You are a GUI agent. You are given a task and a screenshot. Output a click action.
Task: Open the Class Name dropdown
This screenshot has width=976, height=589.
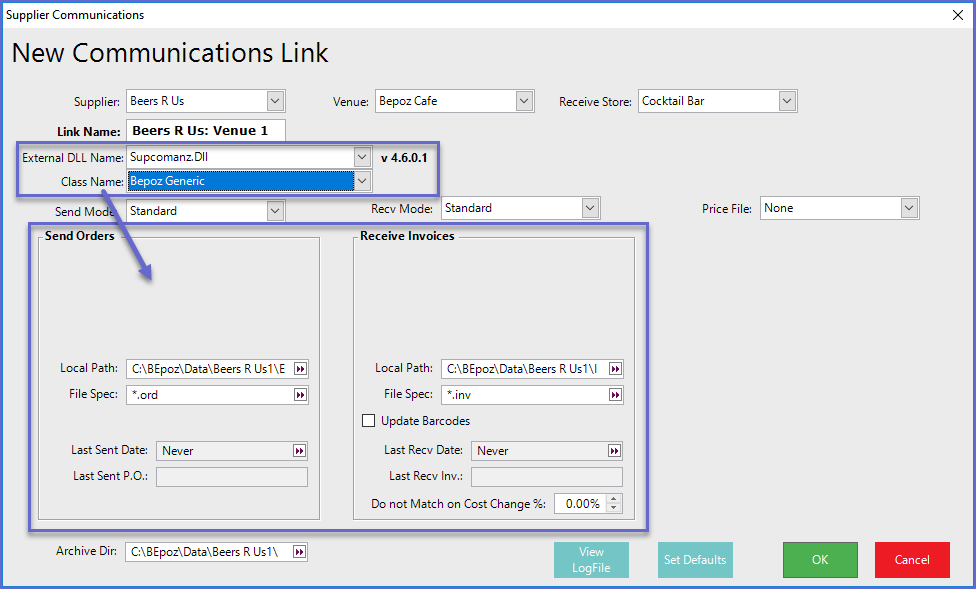pyautogui.click(x=362, y=181)
